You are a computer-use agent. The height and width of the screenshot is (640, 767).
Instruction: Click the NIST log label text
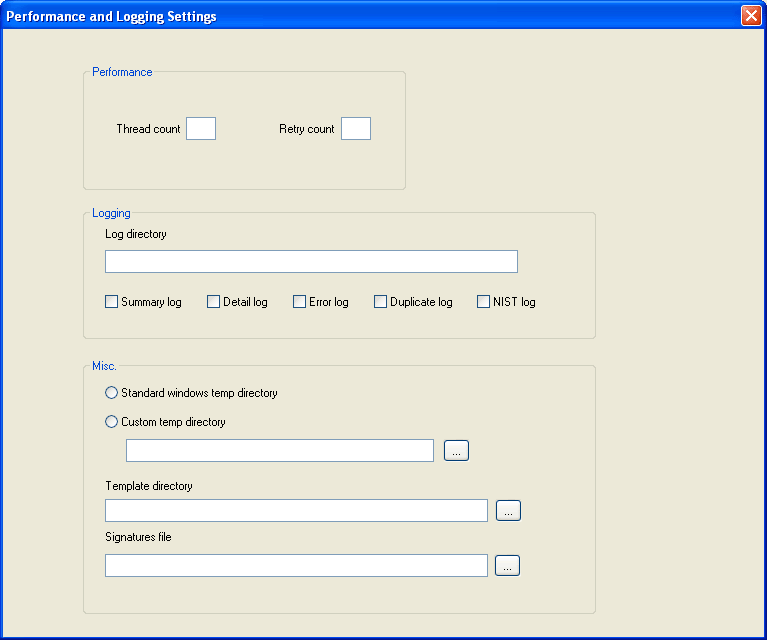coord(514,302)
